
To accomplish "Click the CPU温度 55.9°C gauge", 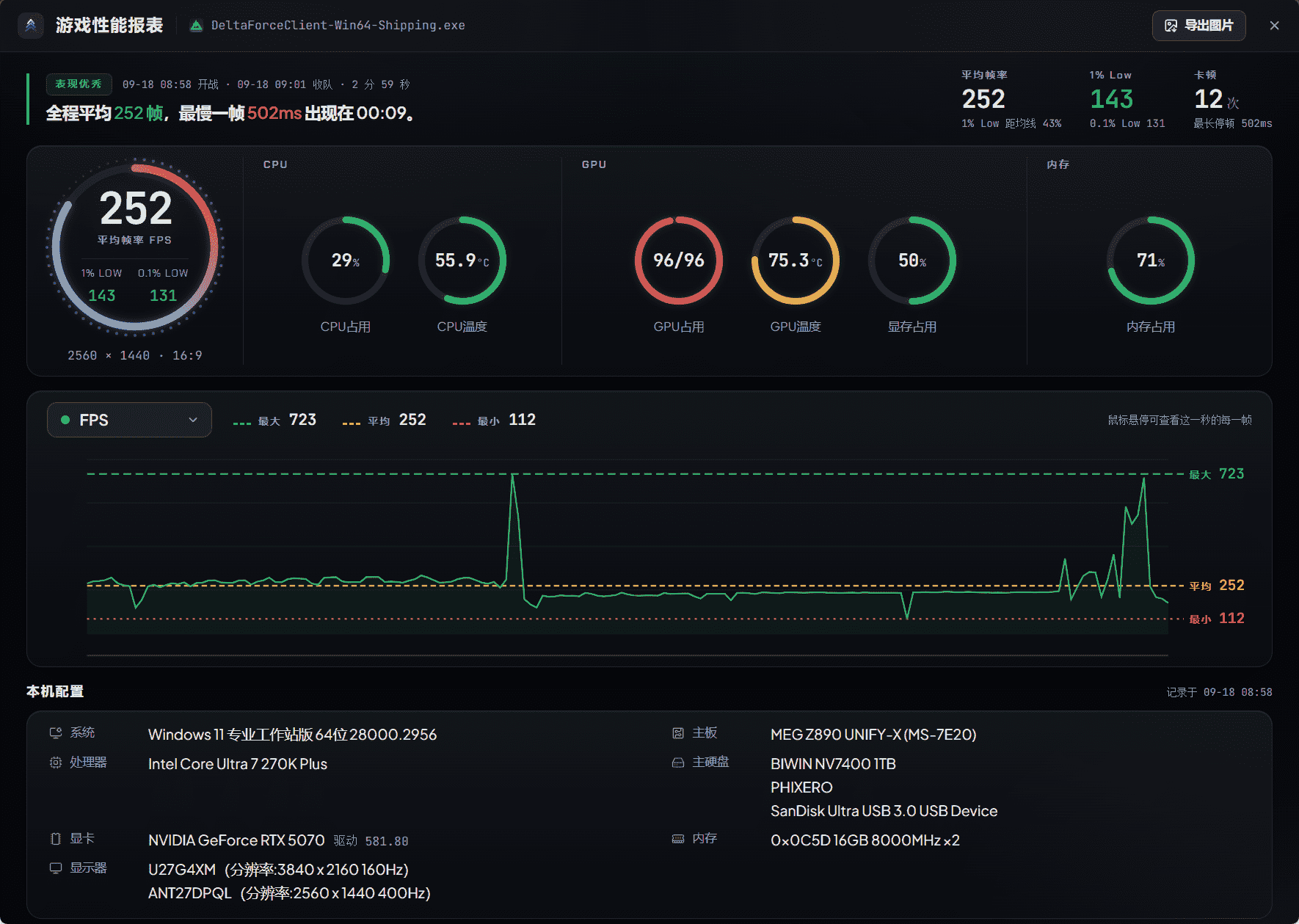I will click(x=462, y=261).
